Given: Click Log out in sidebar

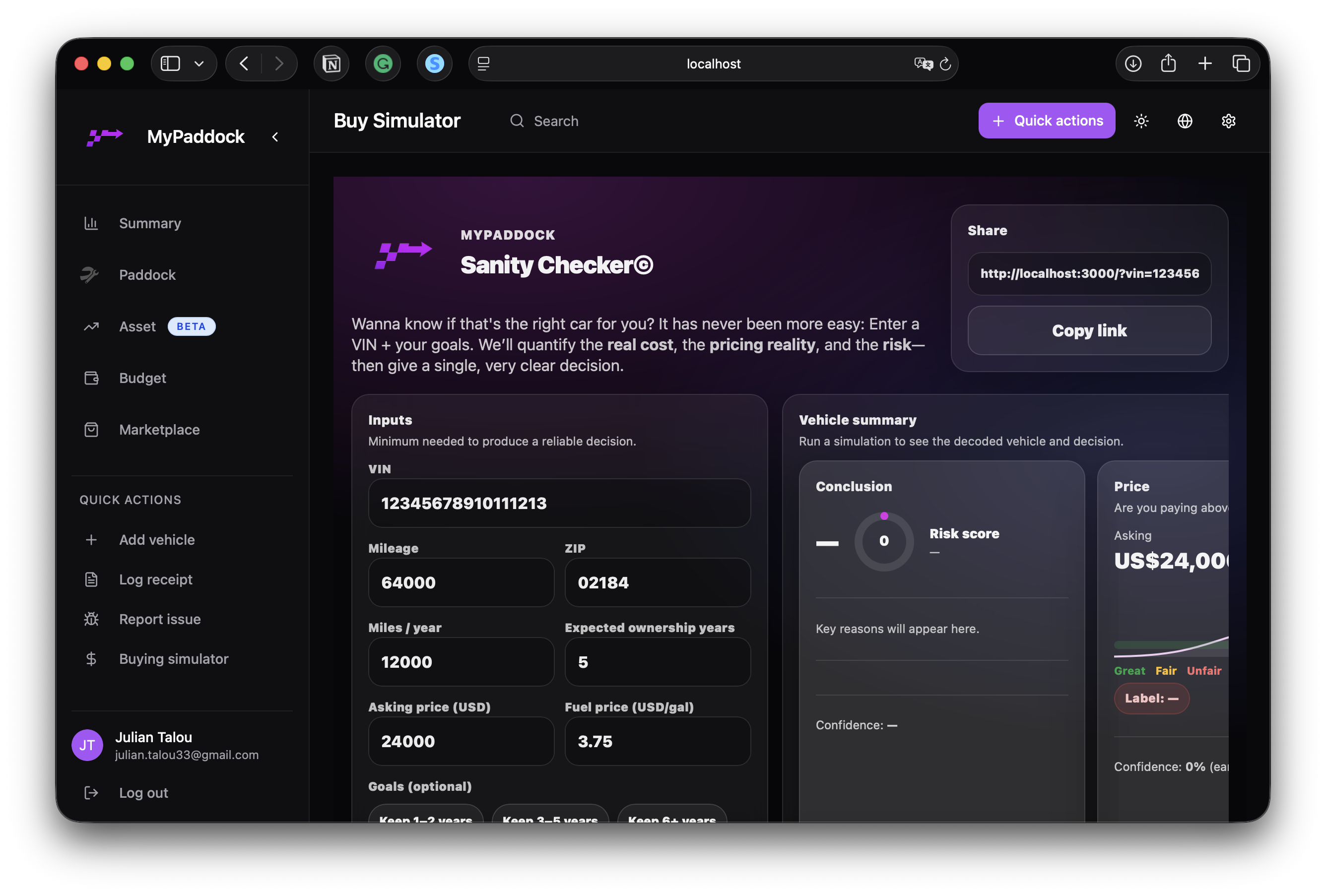Looking at the screenshot, I should [x=143, y=793].
